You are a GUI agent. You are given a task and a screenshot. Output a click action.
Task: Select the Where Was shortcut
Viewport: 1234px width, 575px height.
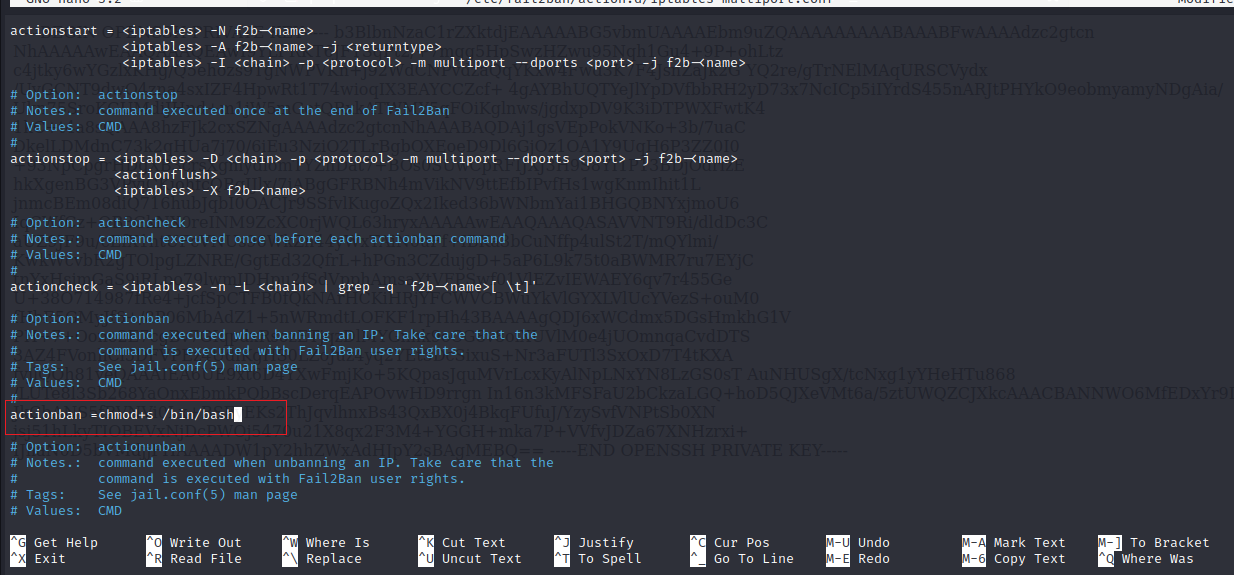(x=1169, y=559)
